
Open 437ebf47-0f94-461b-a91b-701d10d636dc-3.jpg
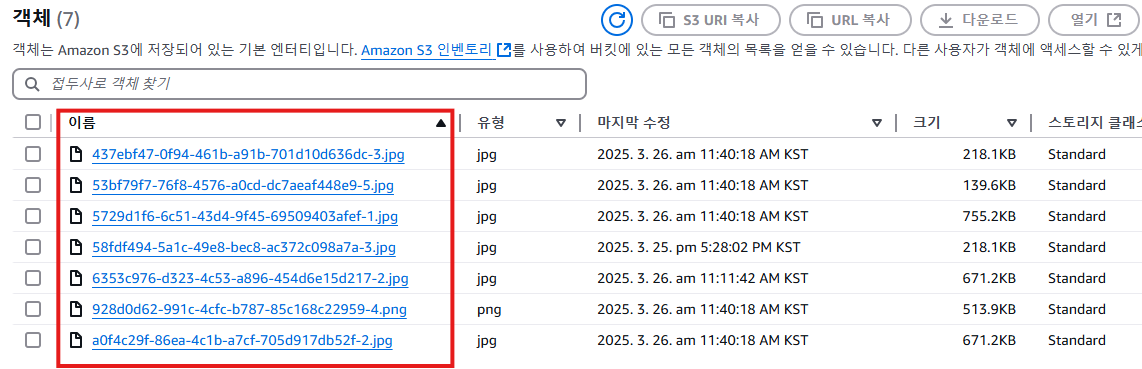tap(248, 154)
